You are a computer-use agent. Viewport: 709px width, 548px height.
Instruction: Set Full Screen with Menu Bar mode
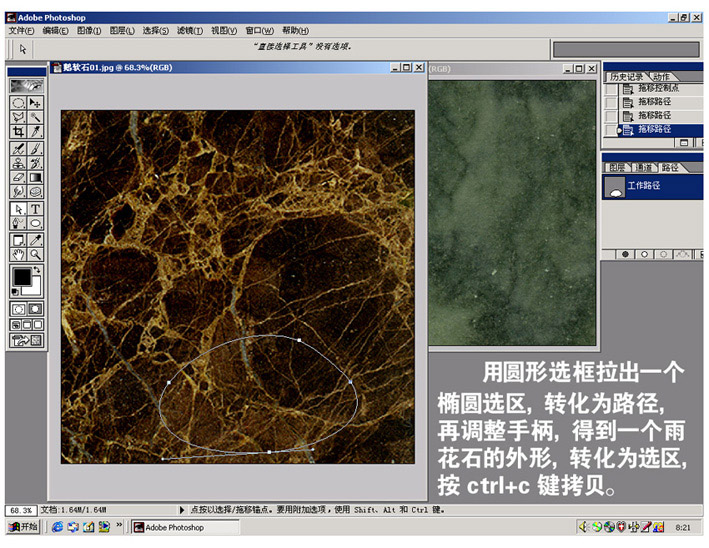(27, 325)
